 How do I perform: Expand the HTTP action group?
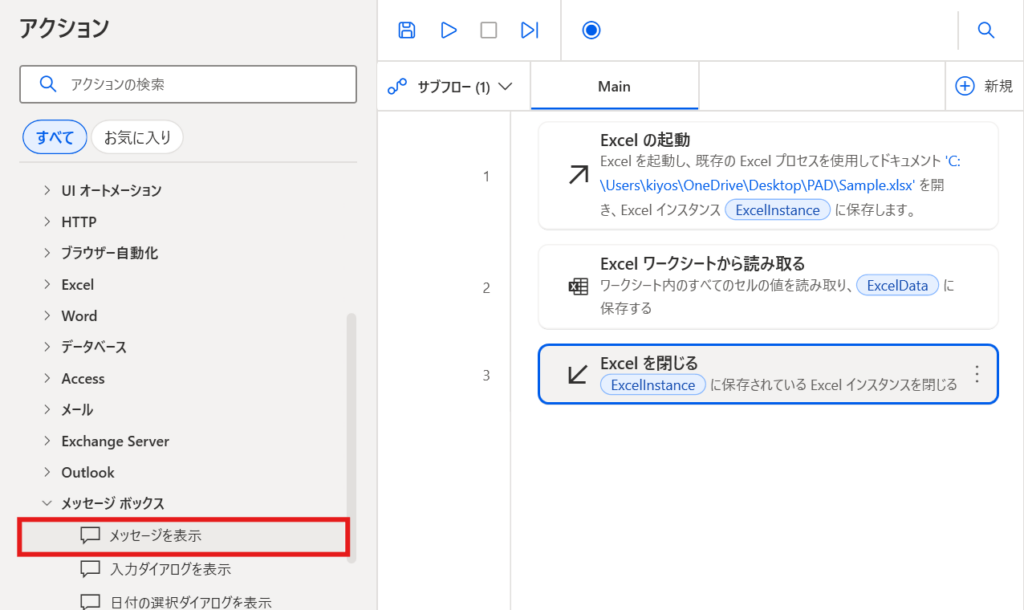pyautogui.click(x=46, y=221)
